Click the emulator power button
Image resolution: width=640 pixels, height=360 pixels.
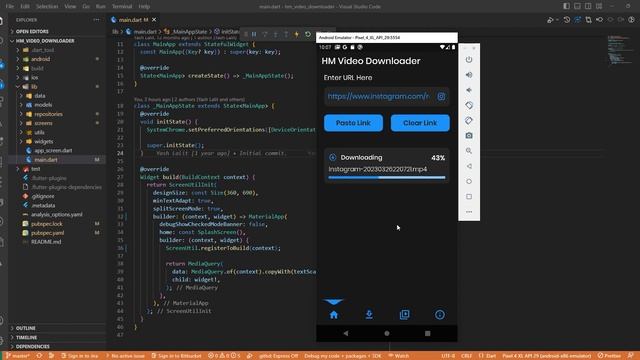click(x=469, y=60)
